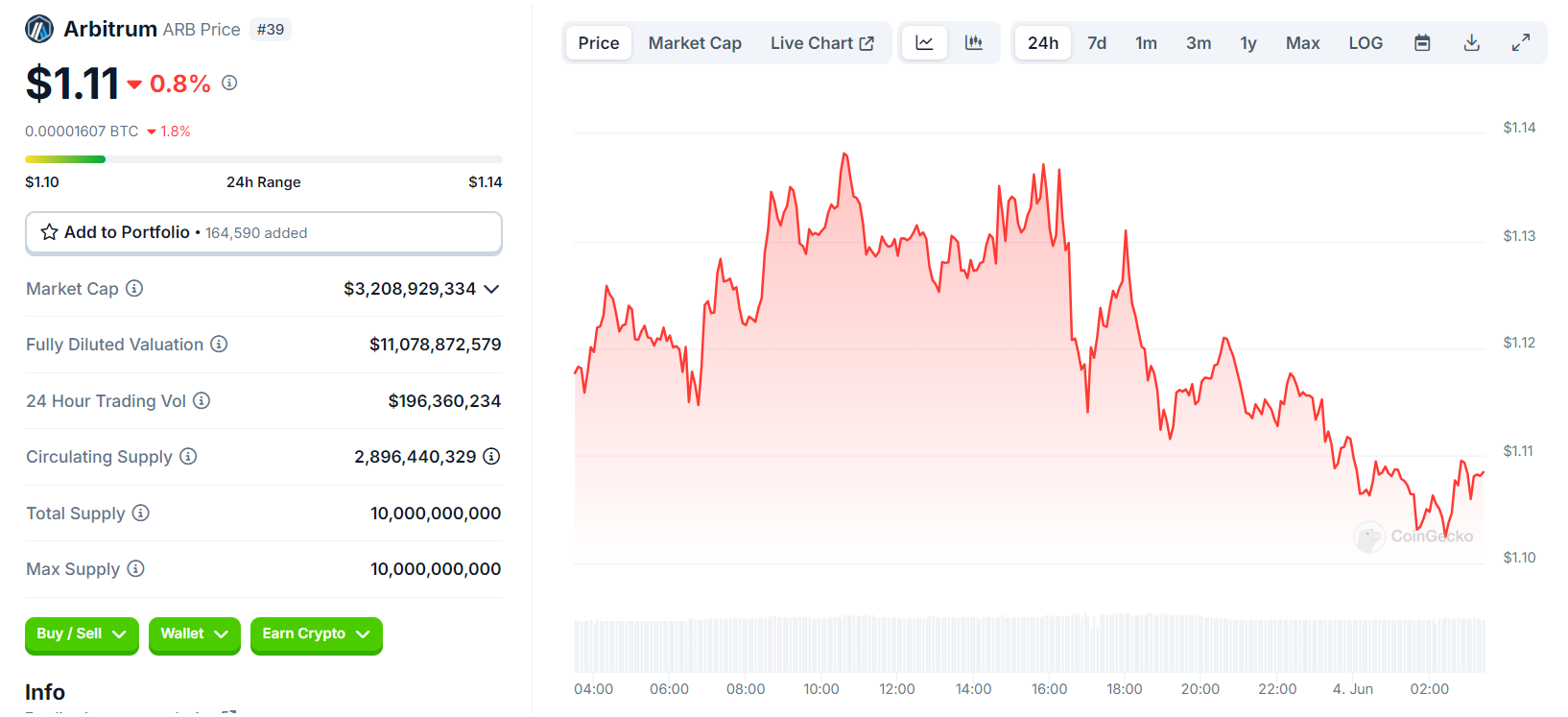Open the calendar date range picker

point(1422,43)
